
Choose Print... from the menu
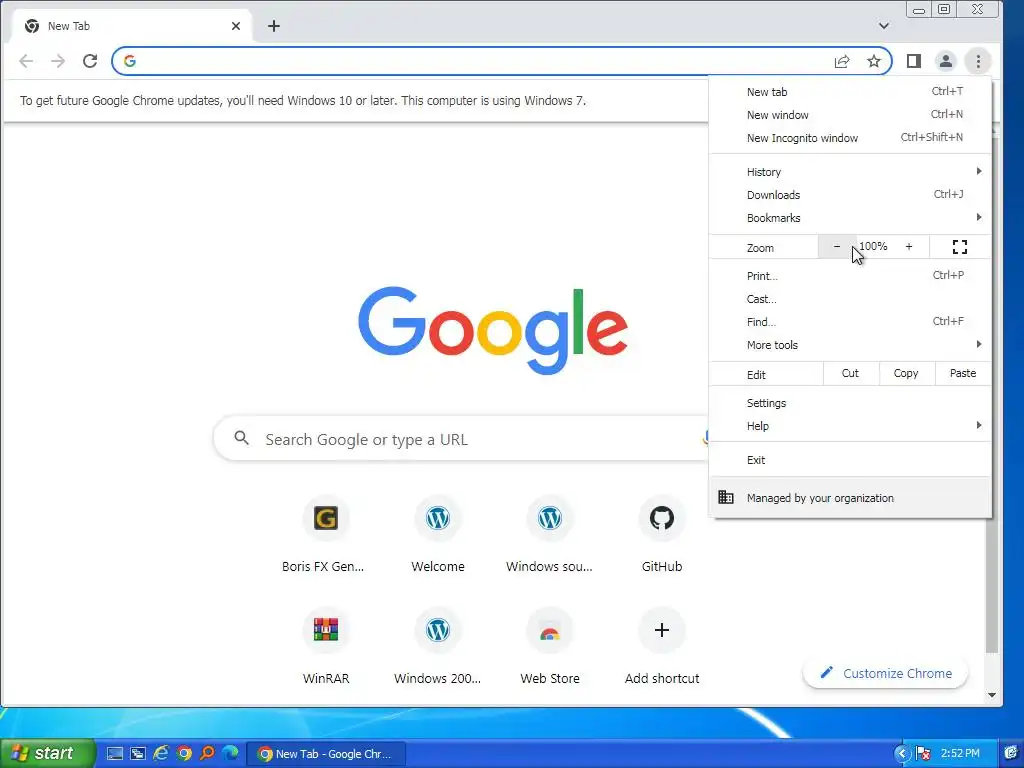point(850,276)
